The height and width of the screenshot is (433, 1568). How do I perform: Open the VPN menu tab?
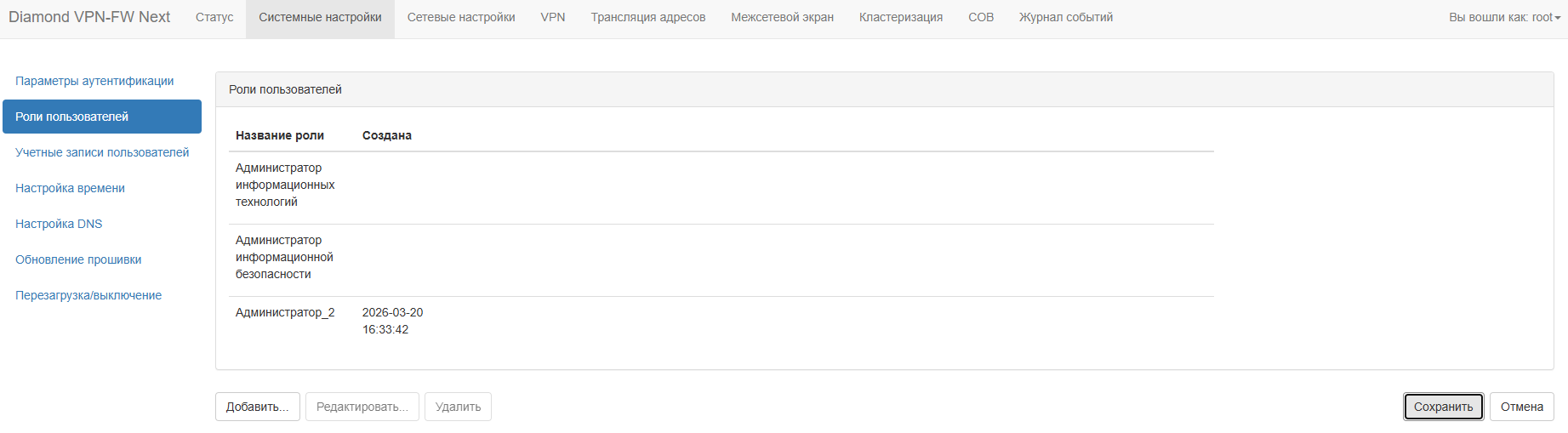pos(553,17)
